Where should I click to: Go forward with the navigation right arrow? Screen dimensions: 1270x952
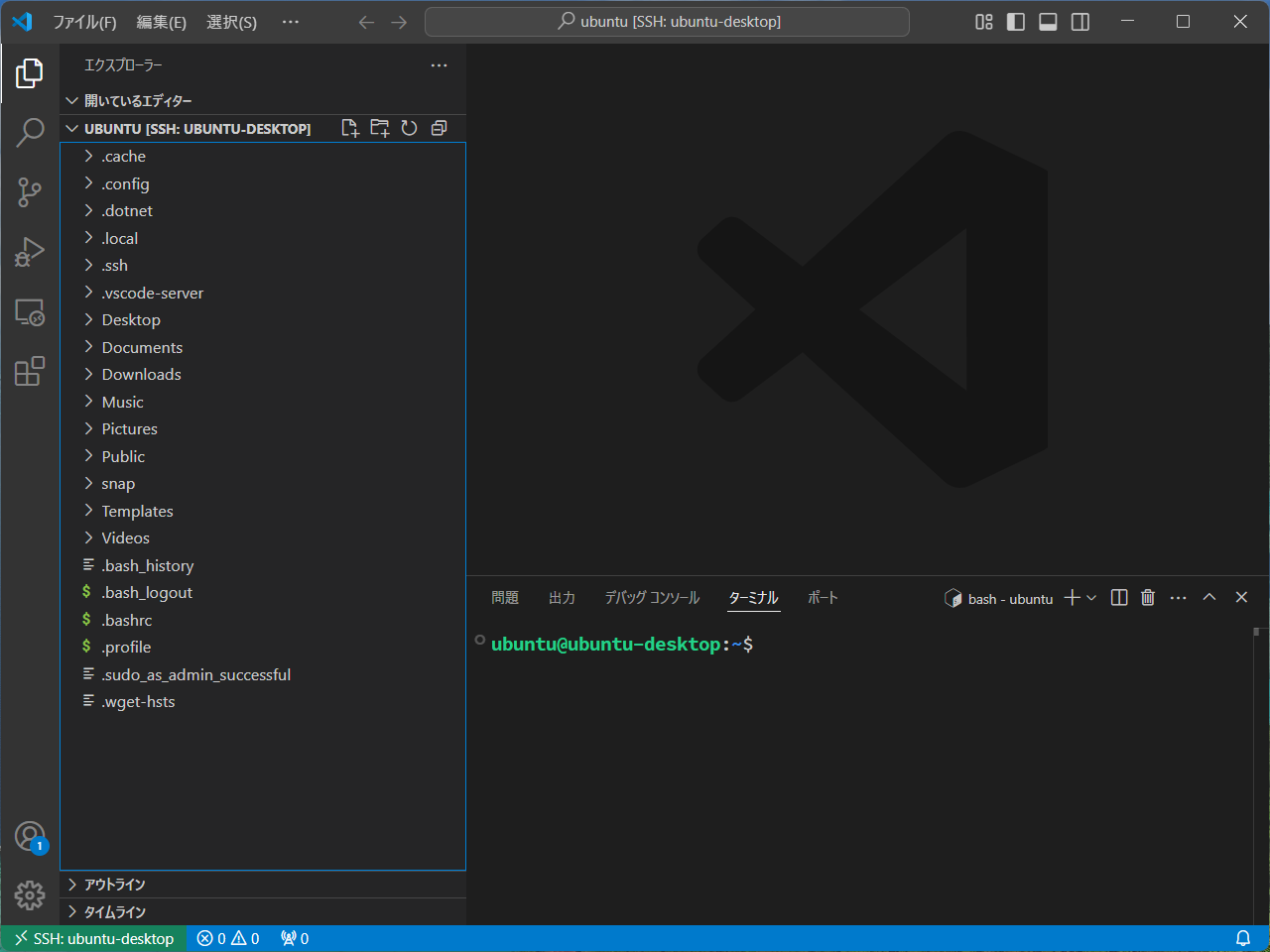point(399,22)
